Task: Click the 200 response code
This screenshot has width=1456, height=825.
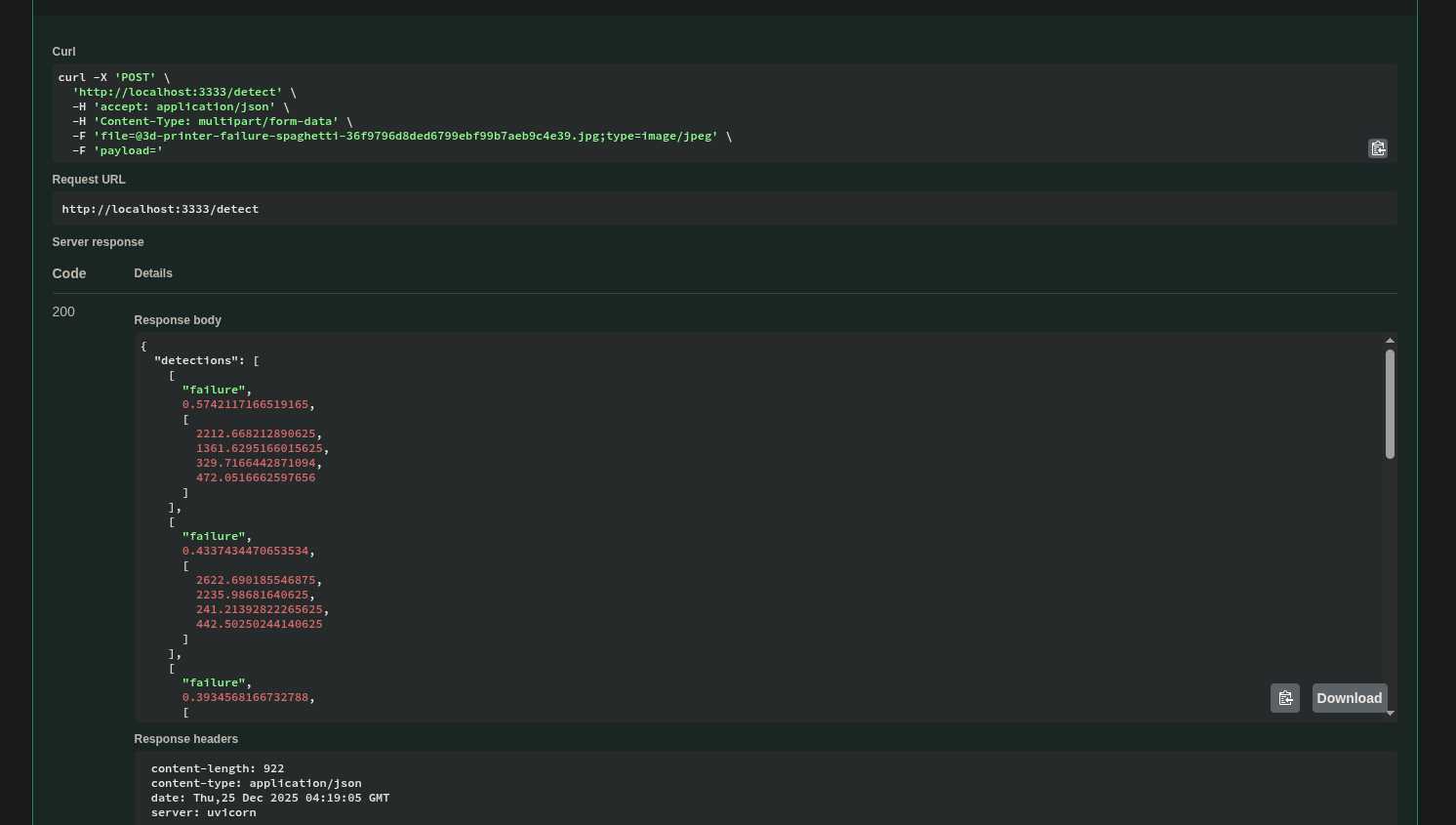Action: 63,311
